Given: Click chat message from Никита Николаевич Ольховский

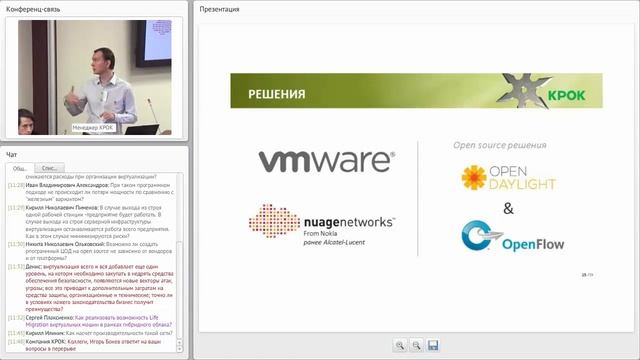Looking at the screenshot, I should [91, 251].
